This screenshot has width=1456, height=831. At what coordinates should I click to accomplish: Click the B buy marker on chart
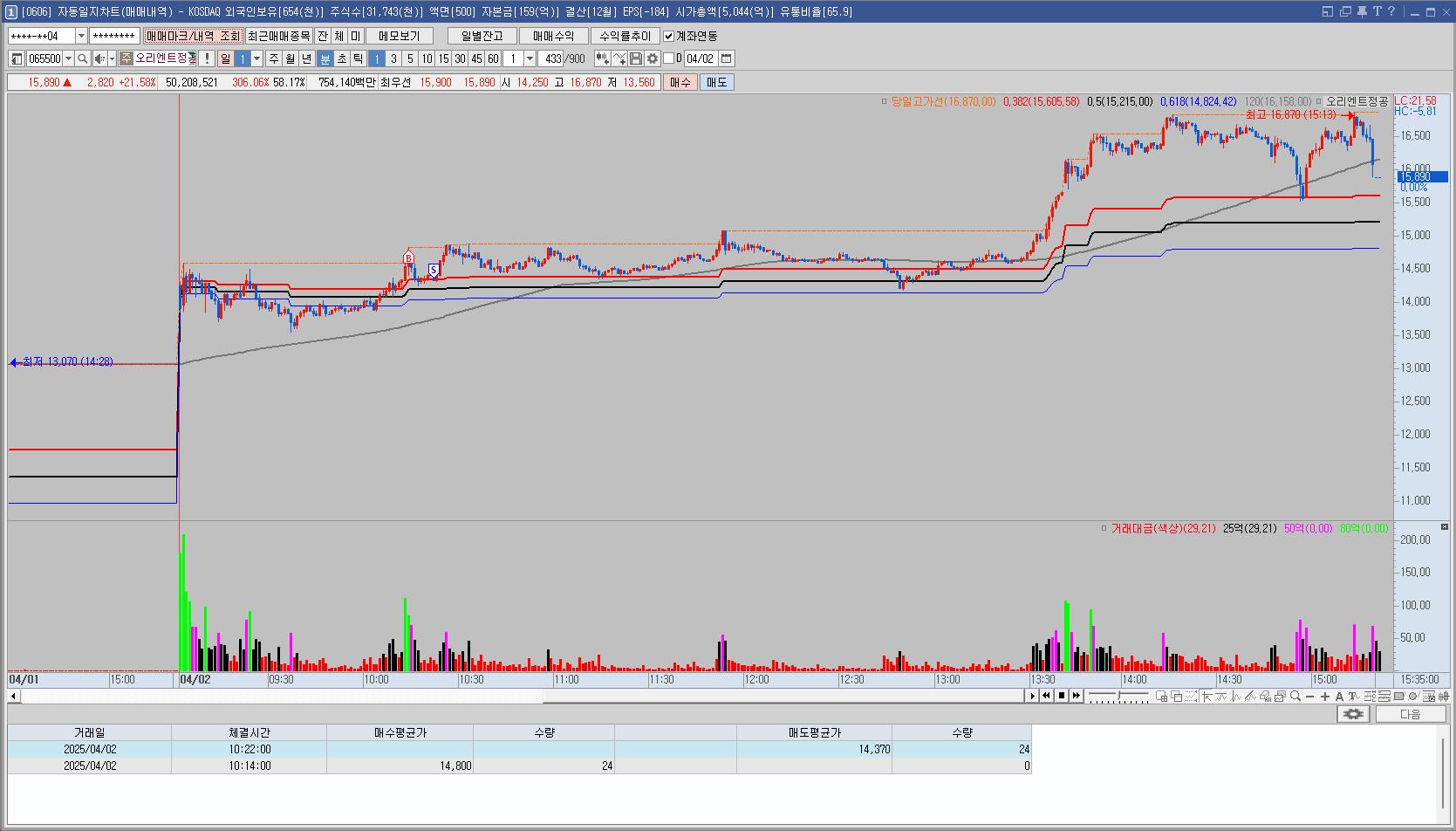[x=408, y=258]
